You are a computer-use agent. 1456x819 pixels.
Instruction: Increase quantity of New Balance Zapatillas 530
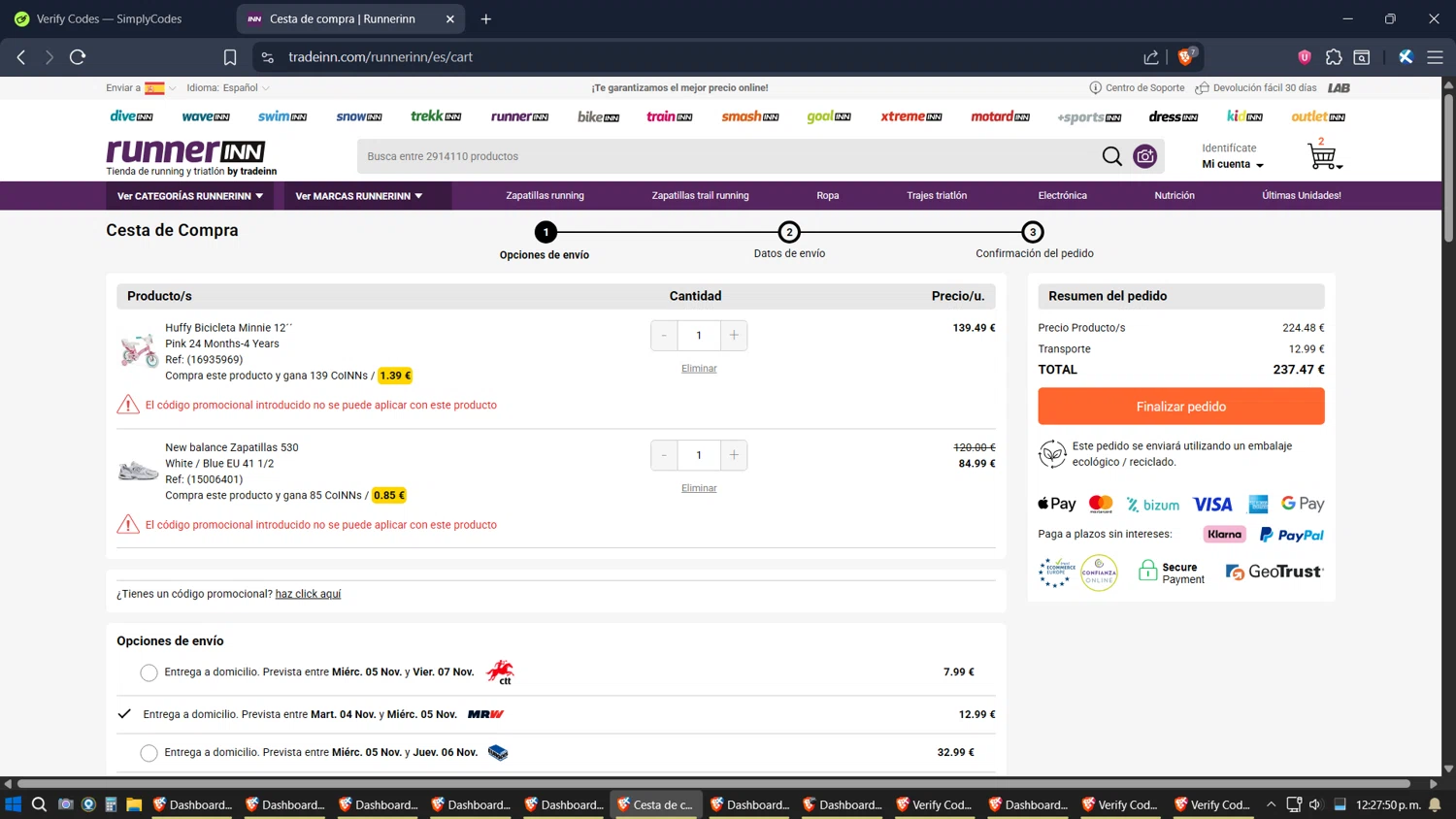pos(734,455)
